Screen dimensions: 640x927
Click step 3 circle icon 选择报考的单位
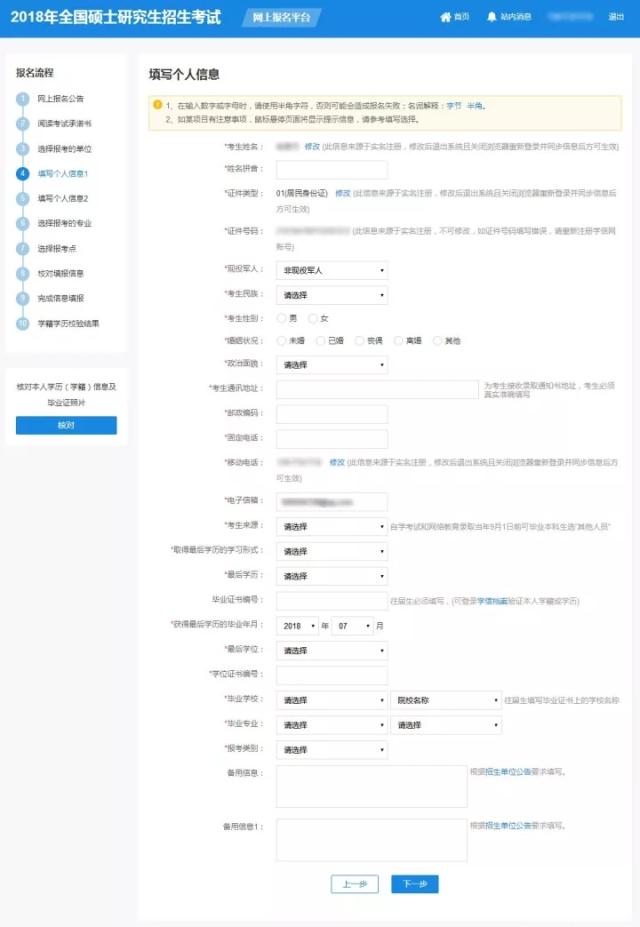tap(23, 149)
